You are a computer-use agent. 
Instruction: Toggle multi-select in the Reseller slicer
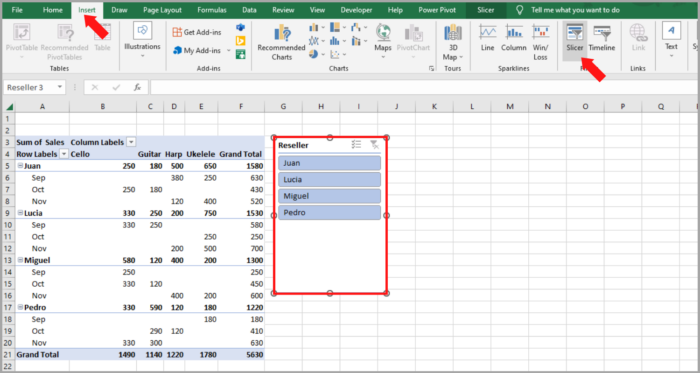coord(356,145)
